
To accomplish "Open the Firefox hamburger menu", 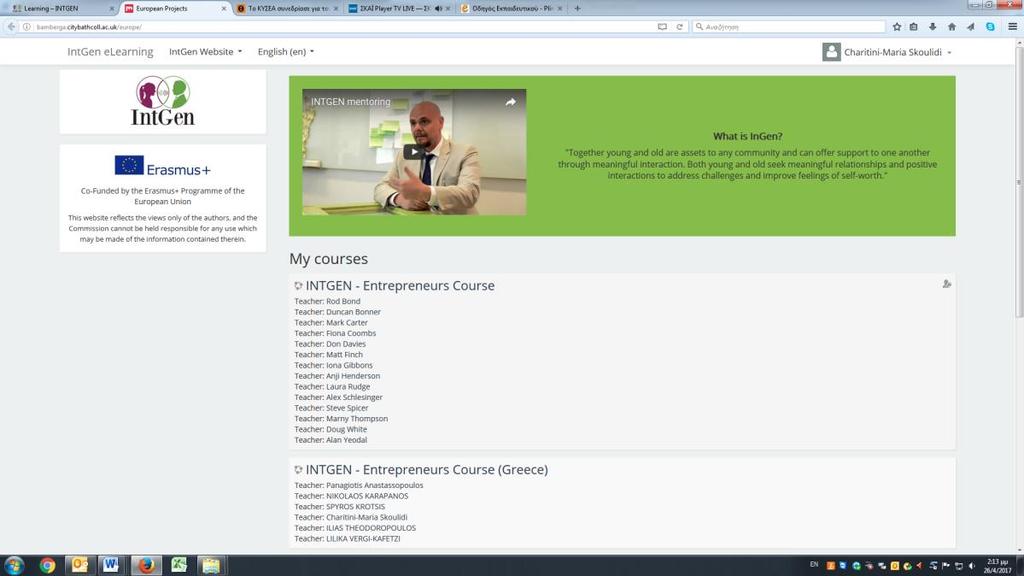I will 1012,27.
